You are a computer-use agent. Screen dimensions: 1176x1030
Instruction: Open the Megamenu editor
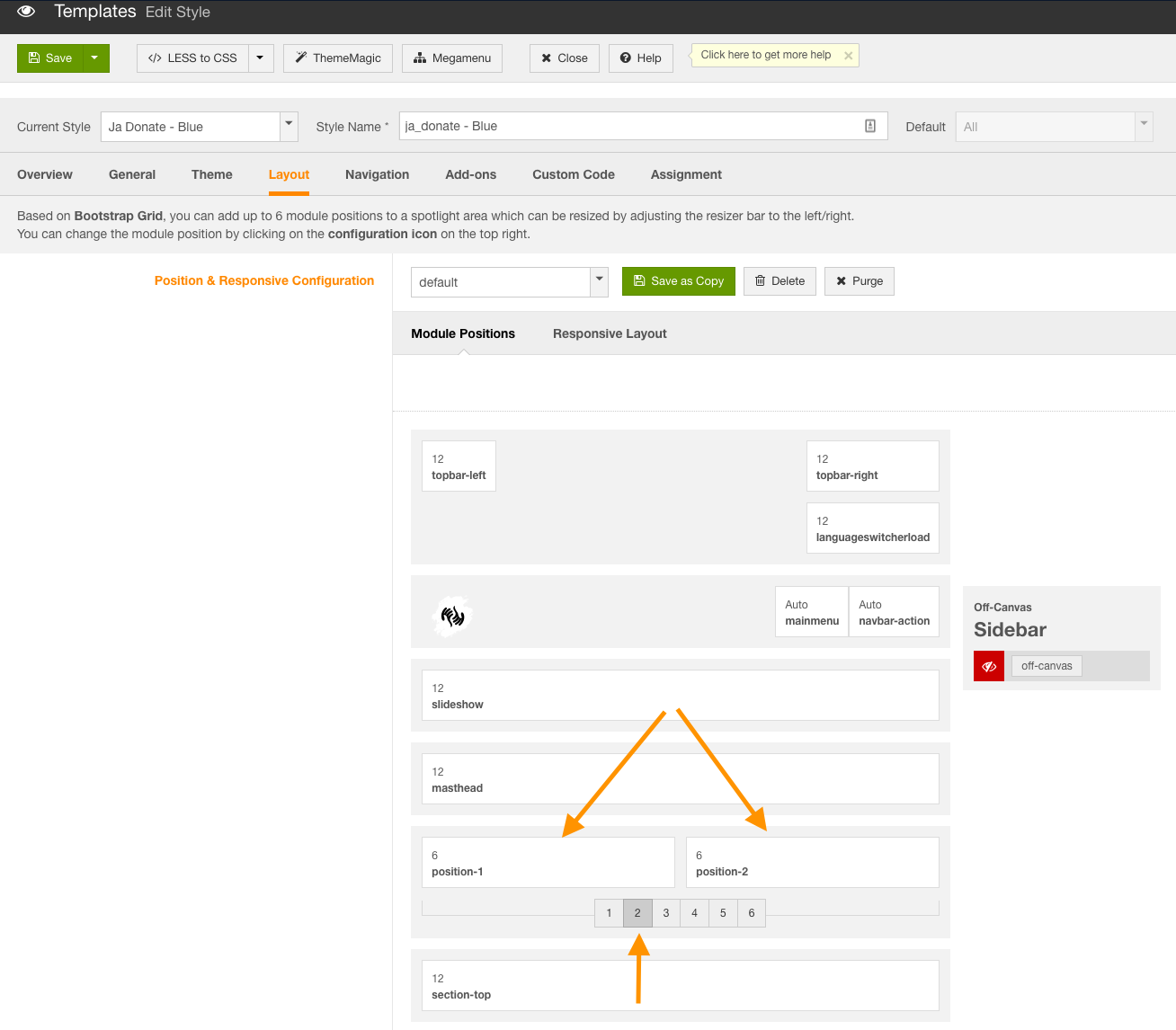coord(452,58)
